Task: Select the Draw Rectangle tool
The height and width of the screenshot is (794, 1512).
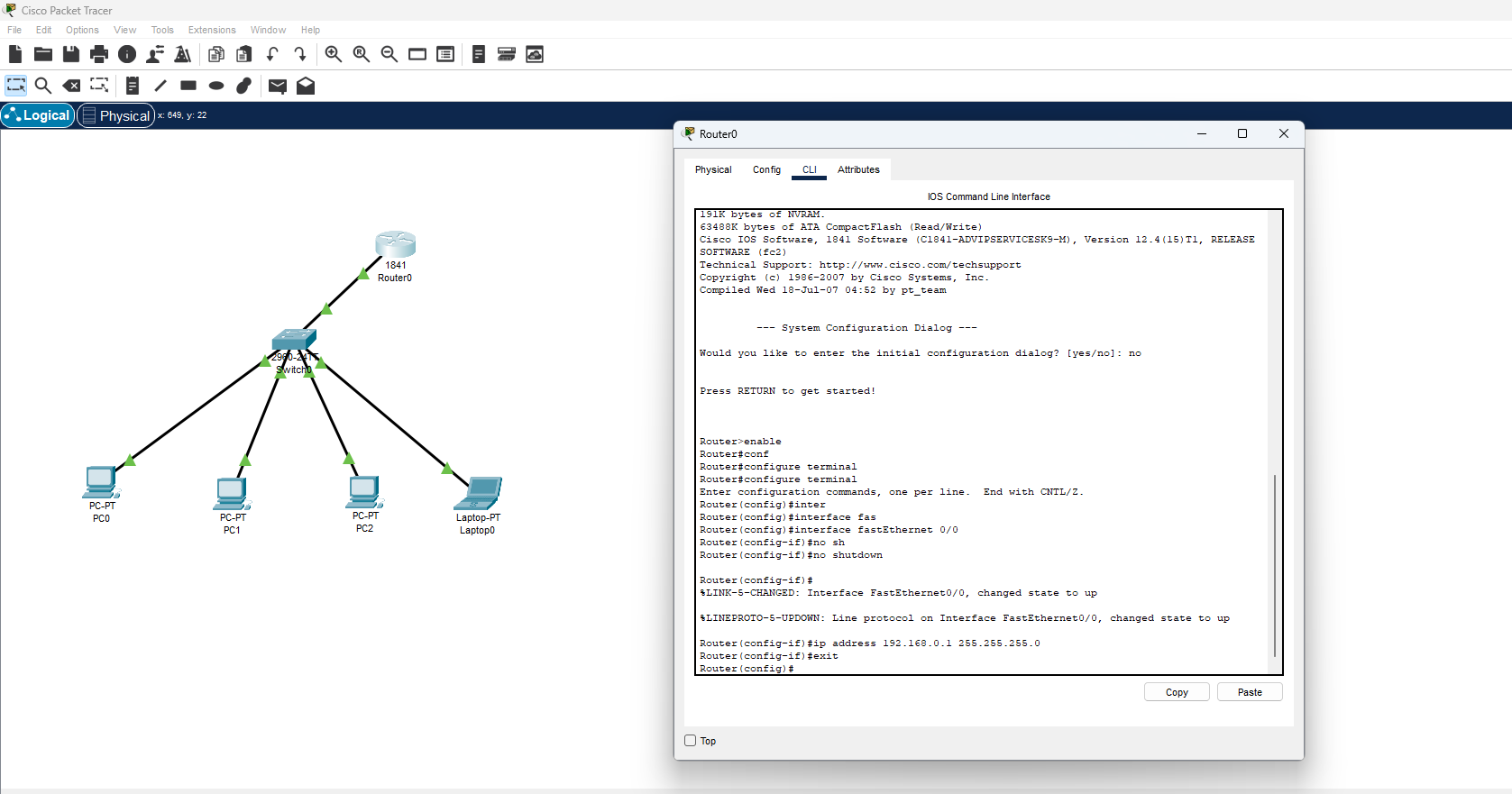Action: coord(188,86)
